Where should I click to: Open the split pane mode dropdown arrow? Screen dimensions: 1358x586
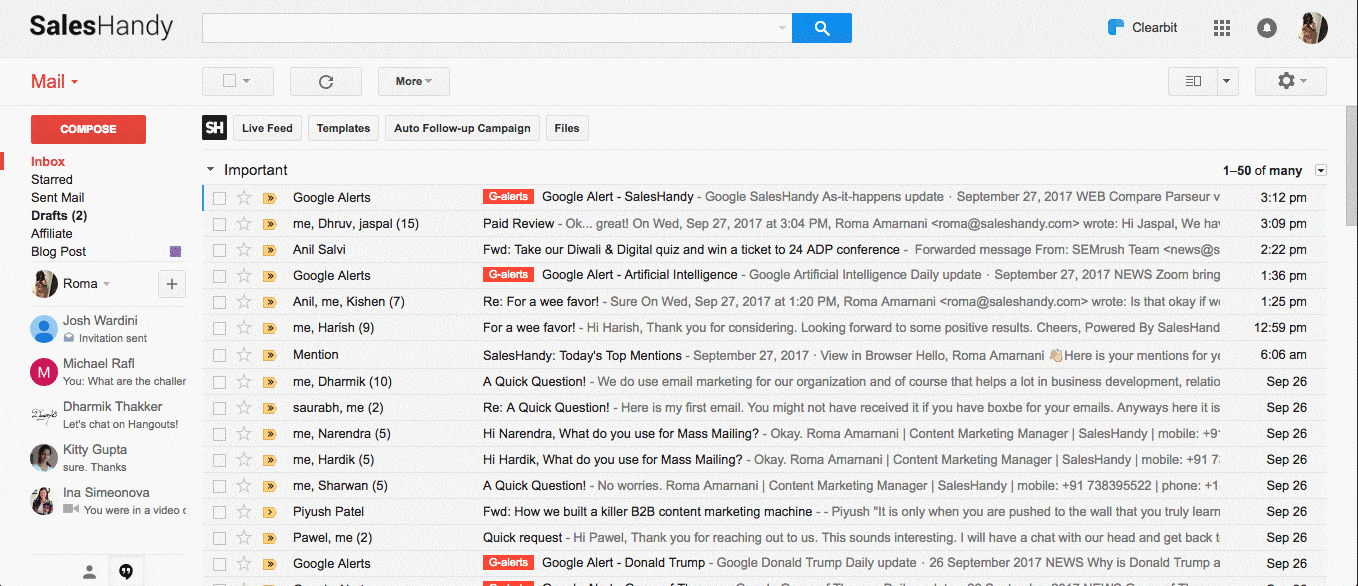(x=1228, y=81)
